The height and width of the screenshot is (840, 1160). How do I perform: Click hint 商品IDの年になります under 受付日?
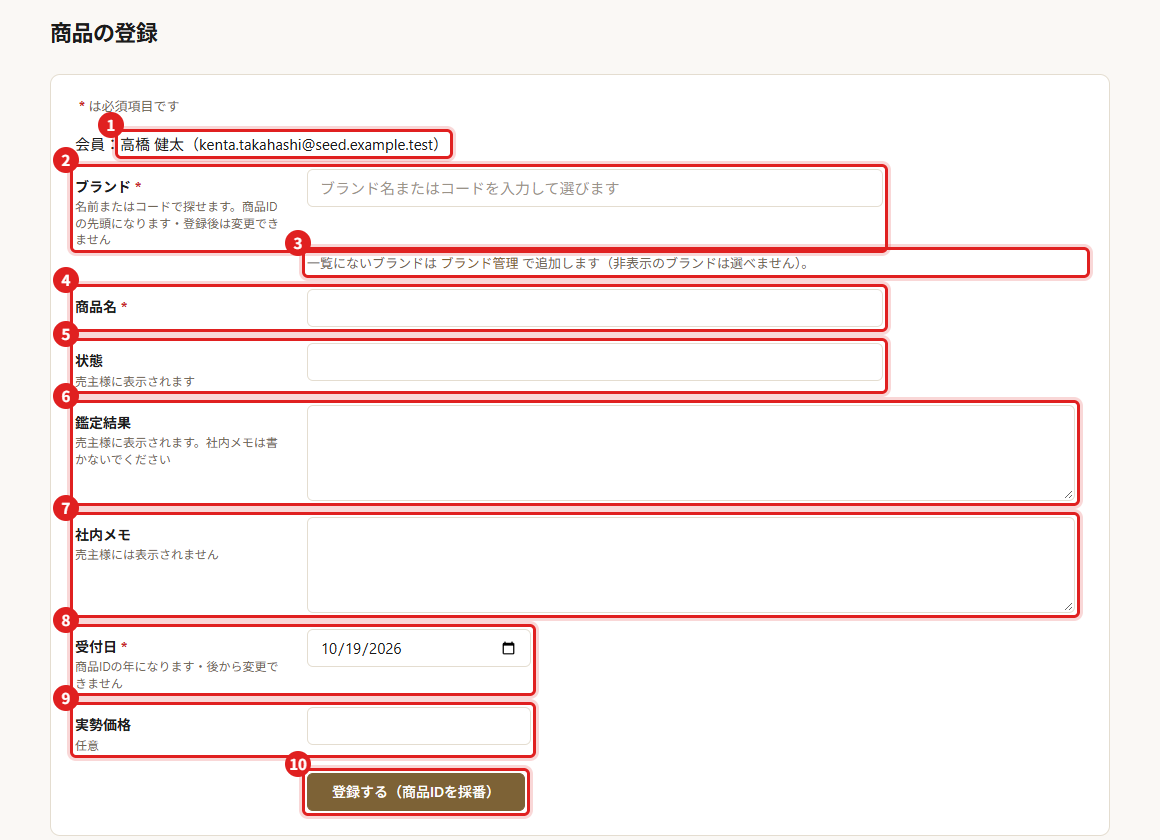[177, 674]
